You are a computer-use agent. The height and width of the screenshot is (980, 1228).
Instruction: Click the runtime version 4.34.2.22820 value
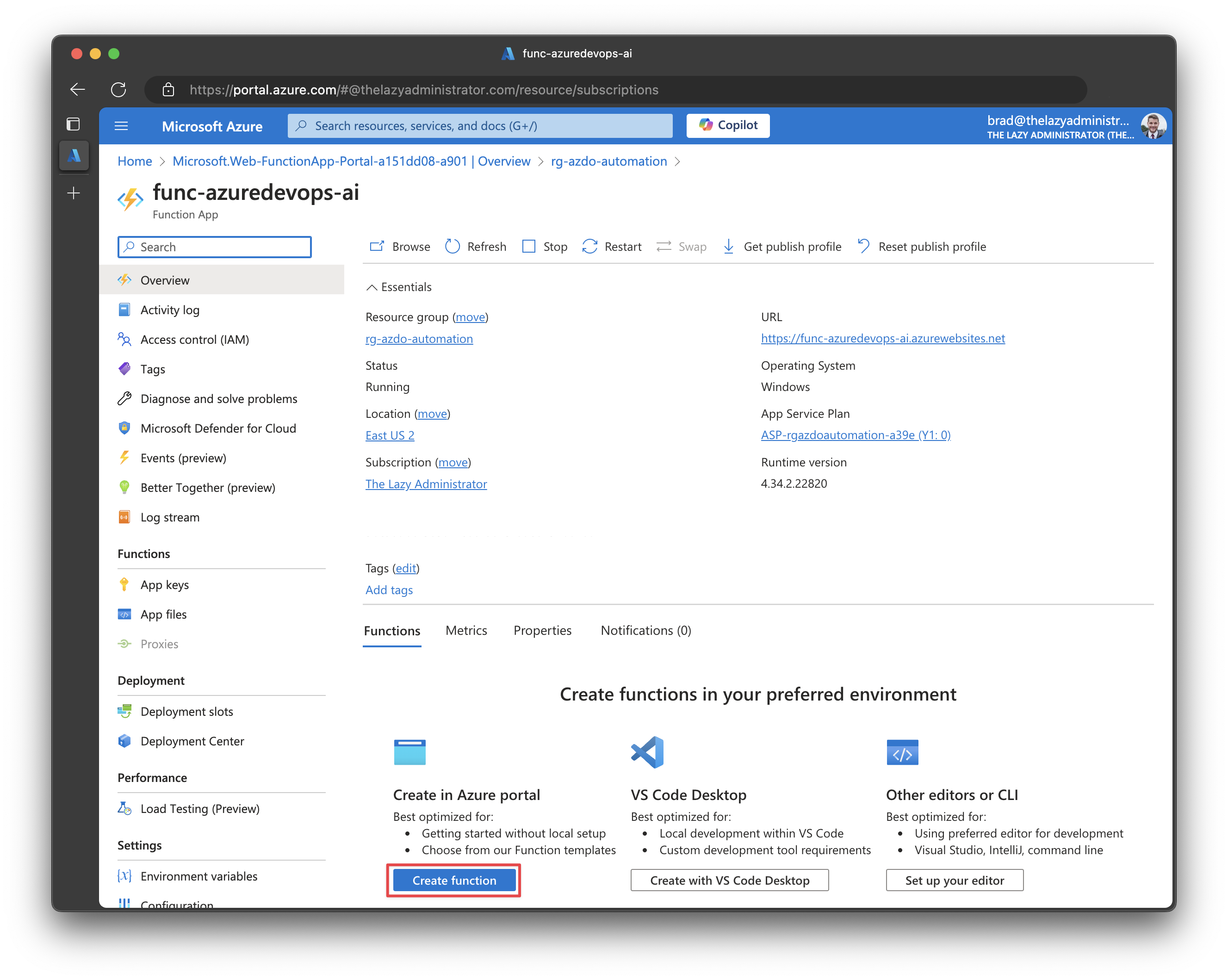(794, 484)
